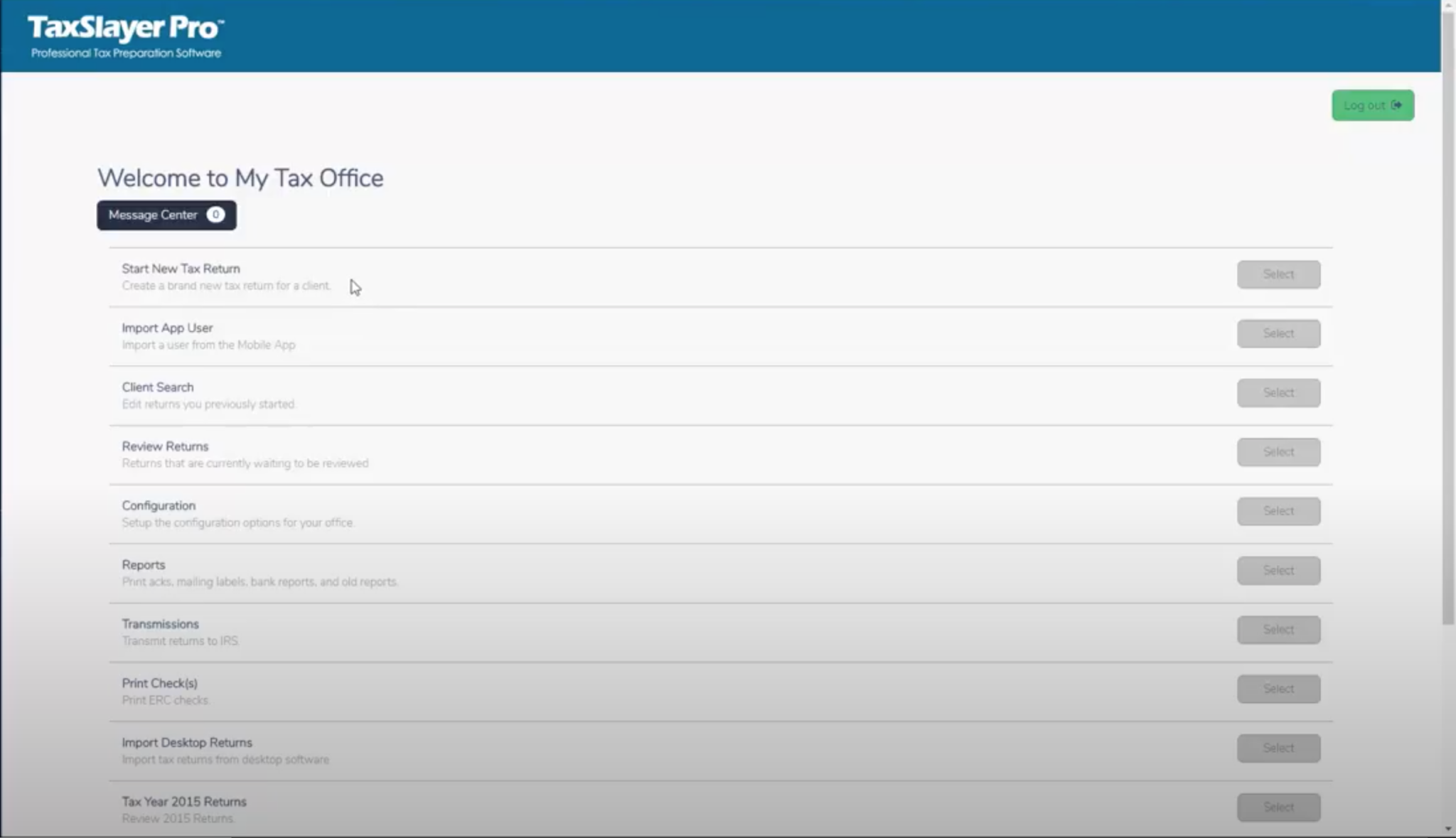The image size is (1456, 838).
Task: Click the Start New Tax Return row title
Action: coord(180,269)
